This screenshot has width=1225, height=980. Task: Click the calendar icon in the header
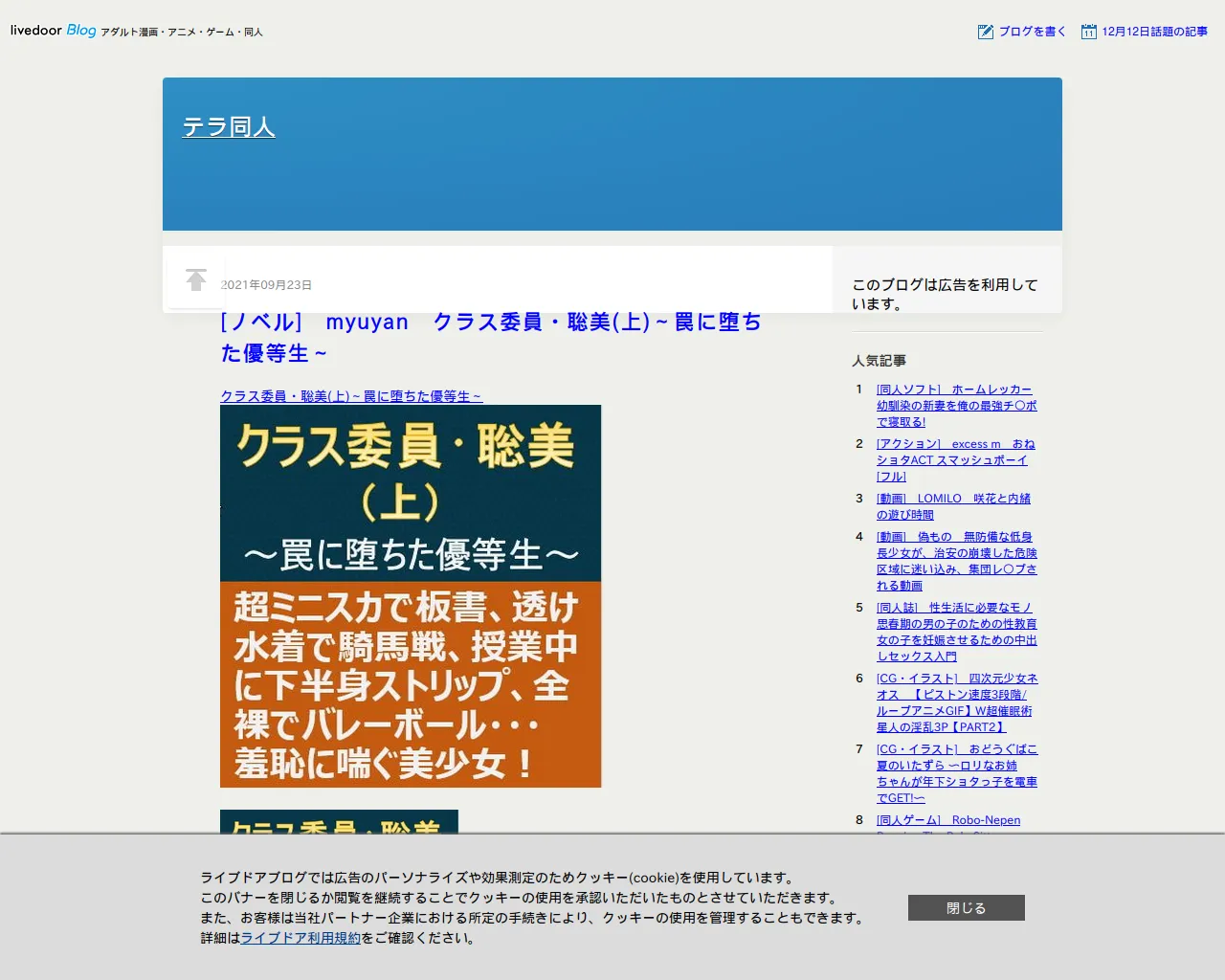pyautogui.click(x=1088, y=32)
